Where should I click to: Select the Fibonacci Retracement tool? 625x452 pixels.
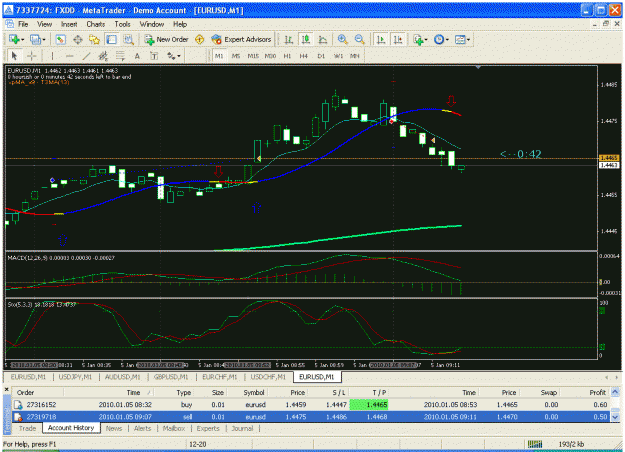click(x=120, y=56)
